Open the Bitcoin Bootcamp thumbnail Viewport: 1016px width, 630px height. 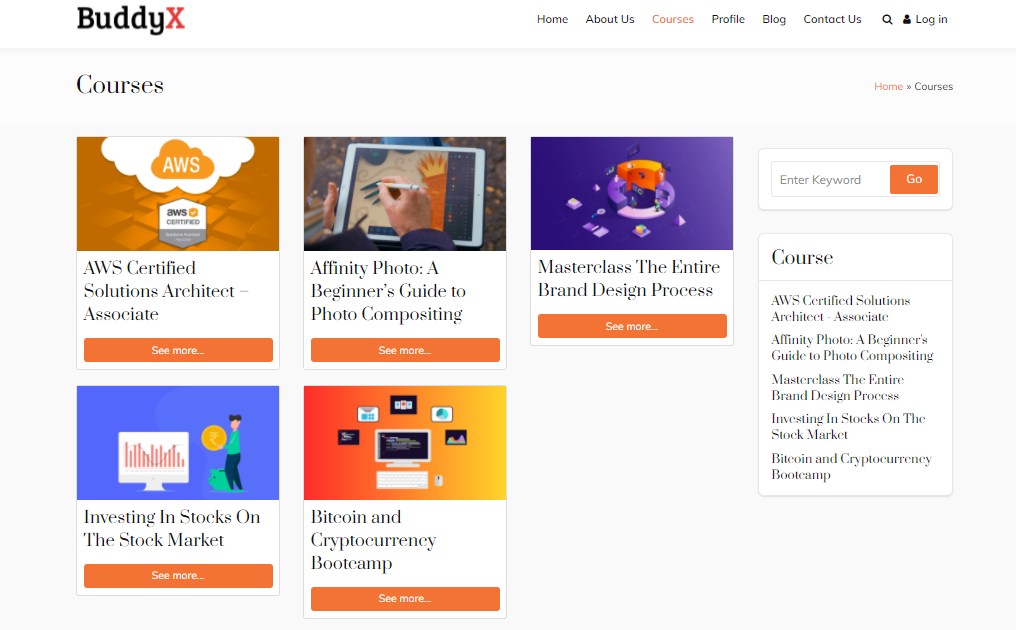pos(405,443)
